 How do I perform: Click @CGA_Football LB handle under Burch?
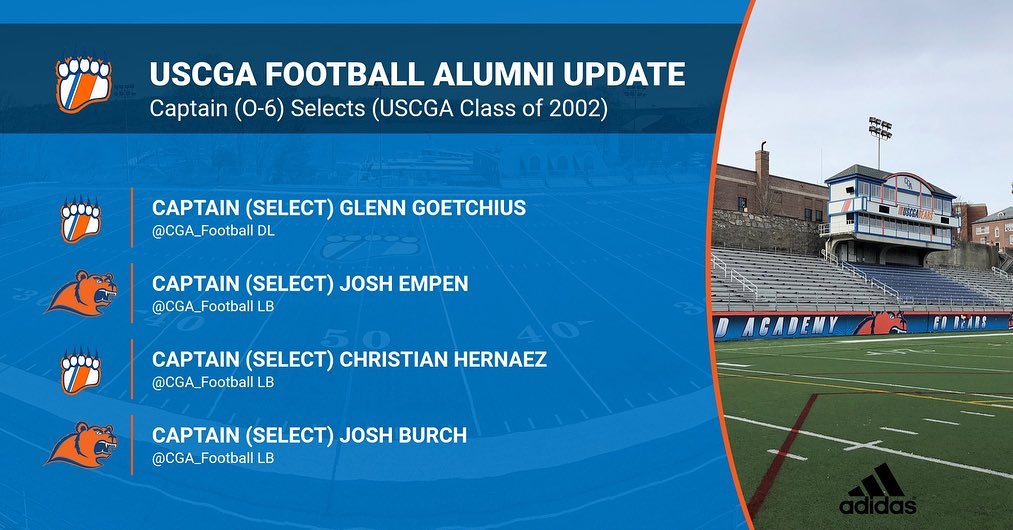[213, 458]
